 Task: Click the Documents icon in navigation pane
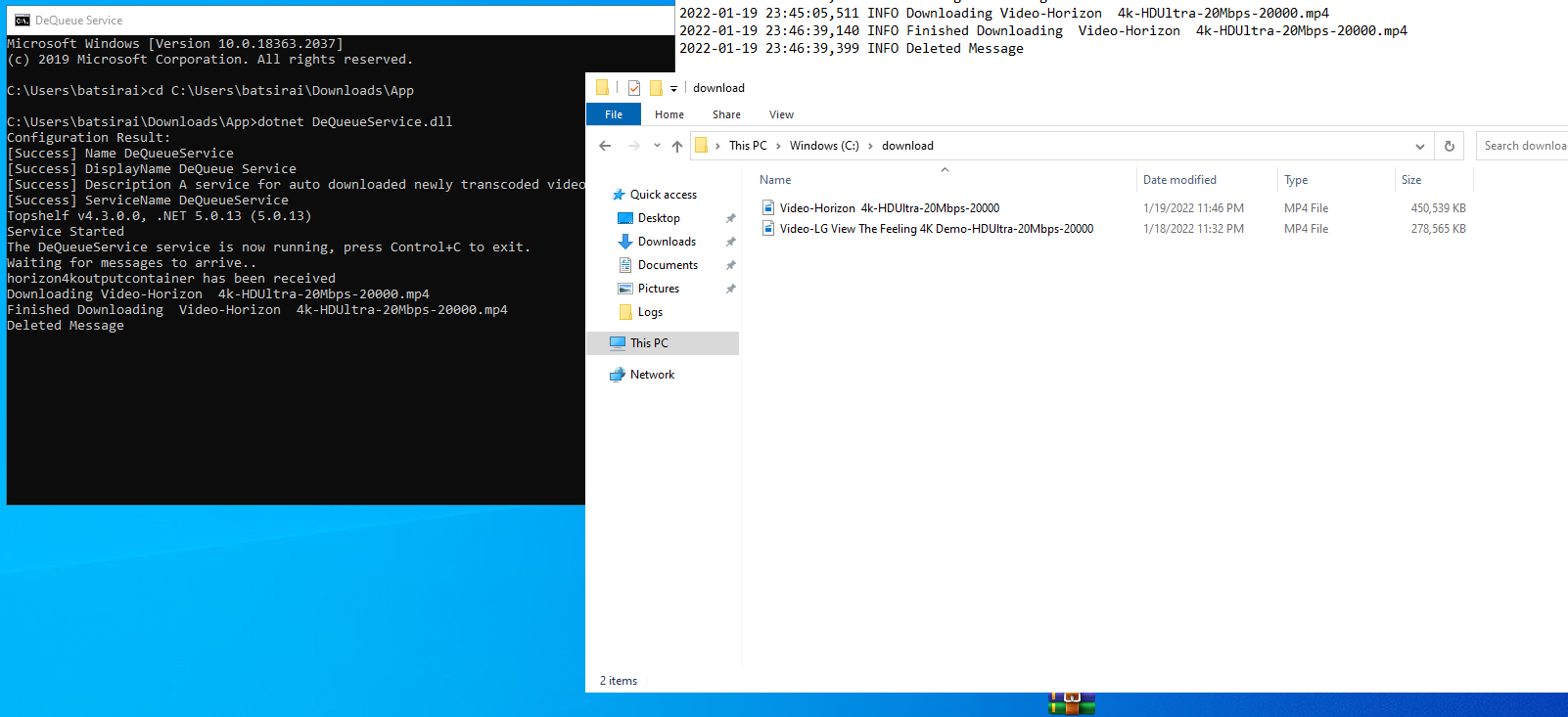point(625,265)
